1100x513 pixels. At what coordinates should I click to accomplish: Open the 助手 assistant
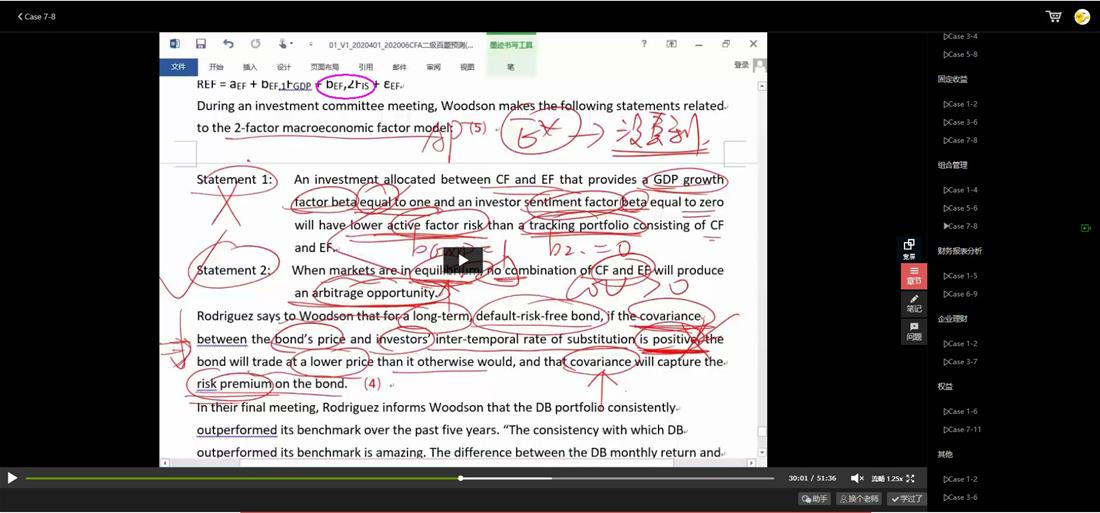814,498
